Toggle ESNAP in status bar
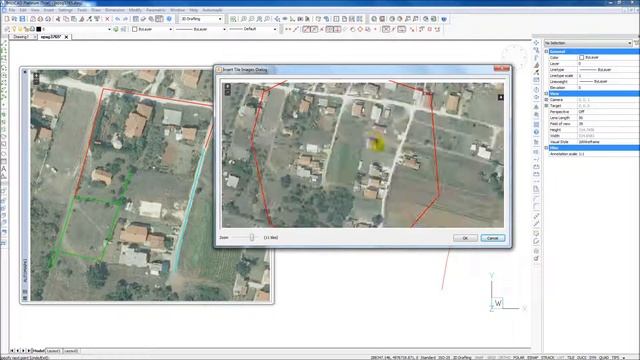The height and width of the screenshot is (360, 640). (x=533, y=358)
